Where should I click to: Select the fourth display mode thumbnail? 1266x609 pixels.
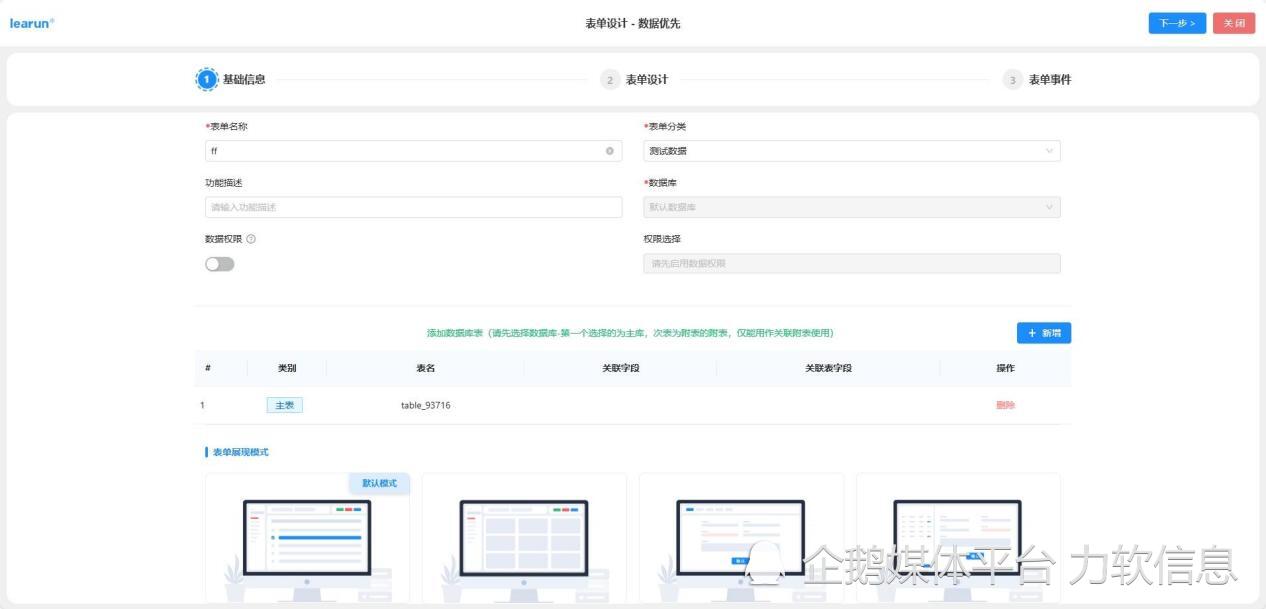[x=958, y=538]
